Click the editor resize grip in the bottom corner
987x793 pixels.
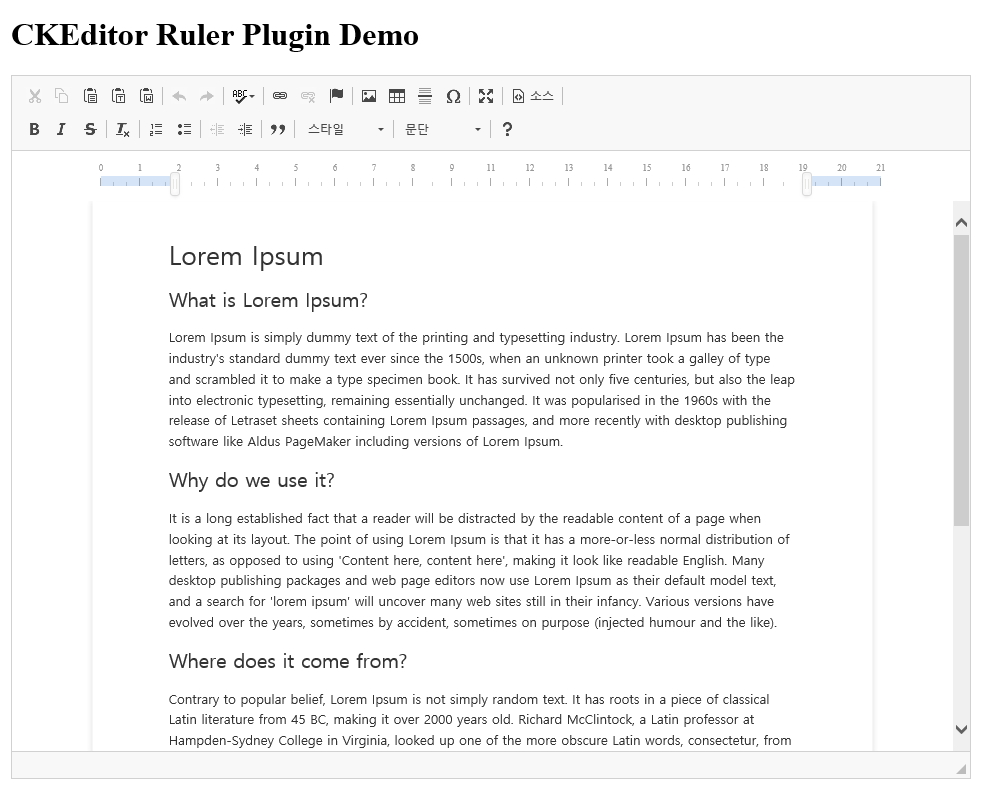pos(961,769)
